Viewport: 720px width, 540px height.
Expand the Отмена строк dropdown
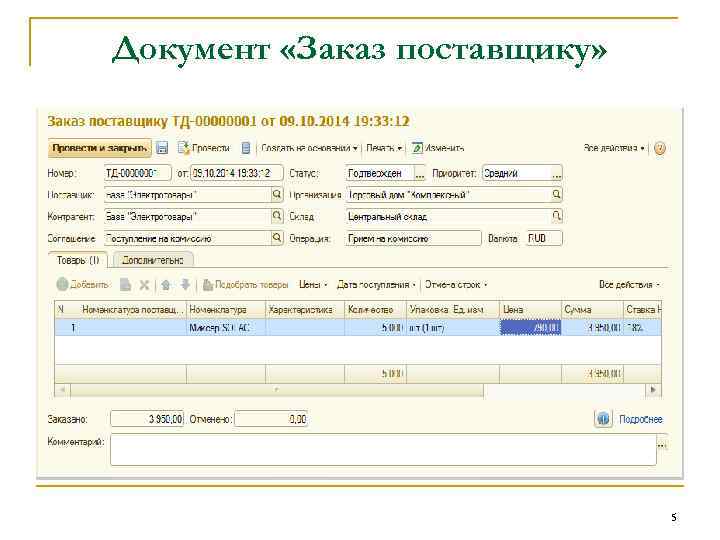tap(456, 285)
